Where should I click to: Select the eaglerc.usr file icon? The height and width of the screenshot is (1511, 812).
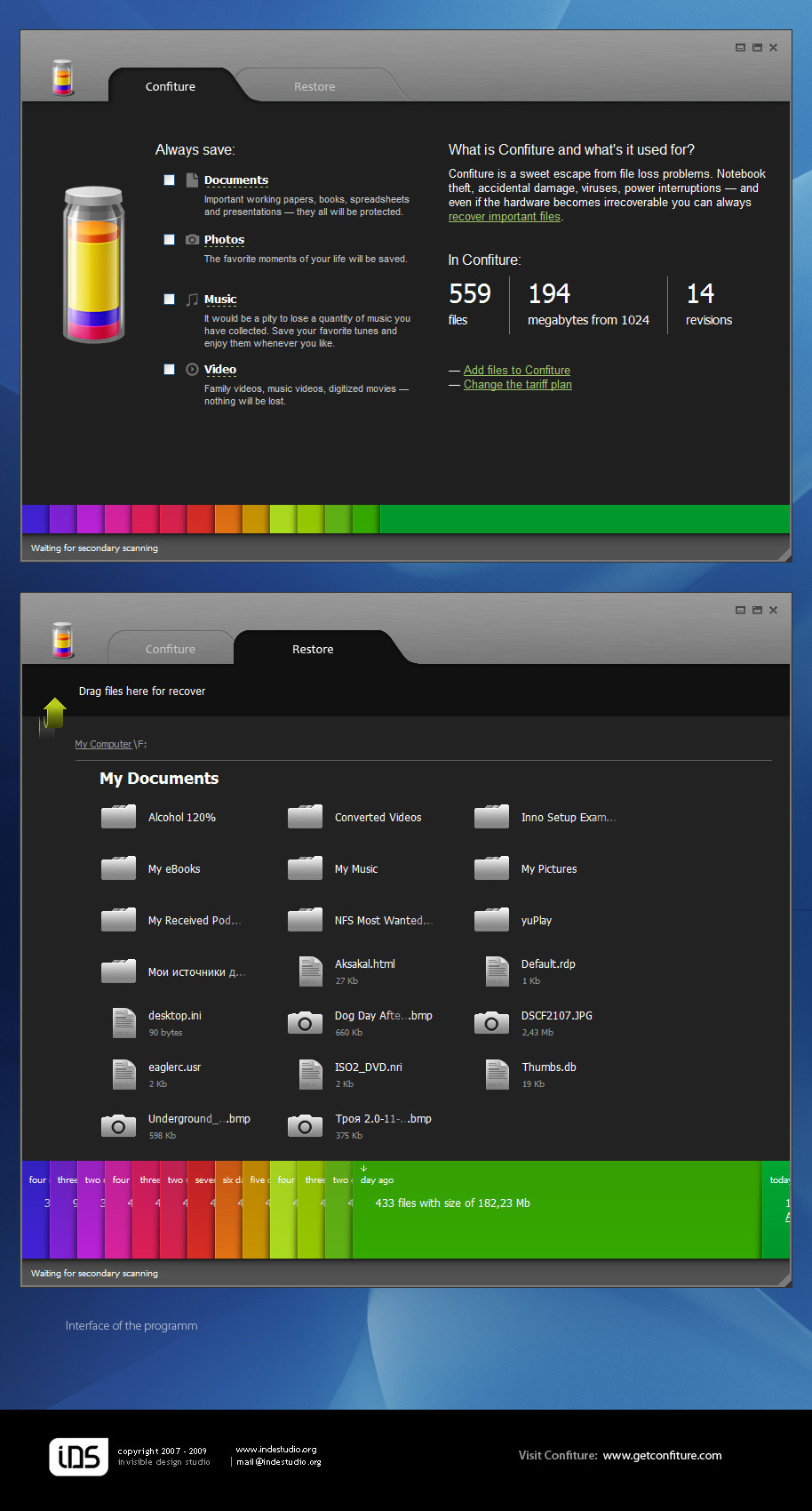tap(124, 1075)
